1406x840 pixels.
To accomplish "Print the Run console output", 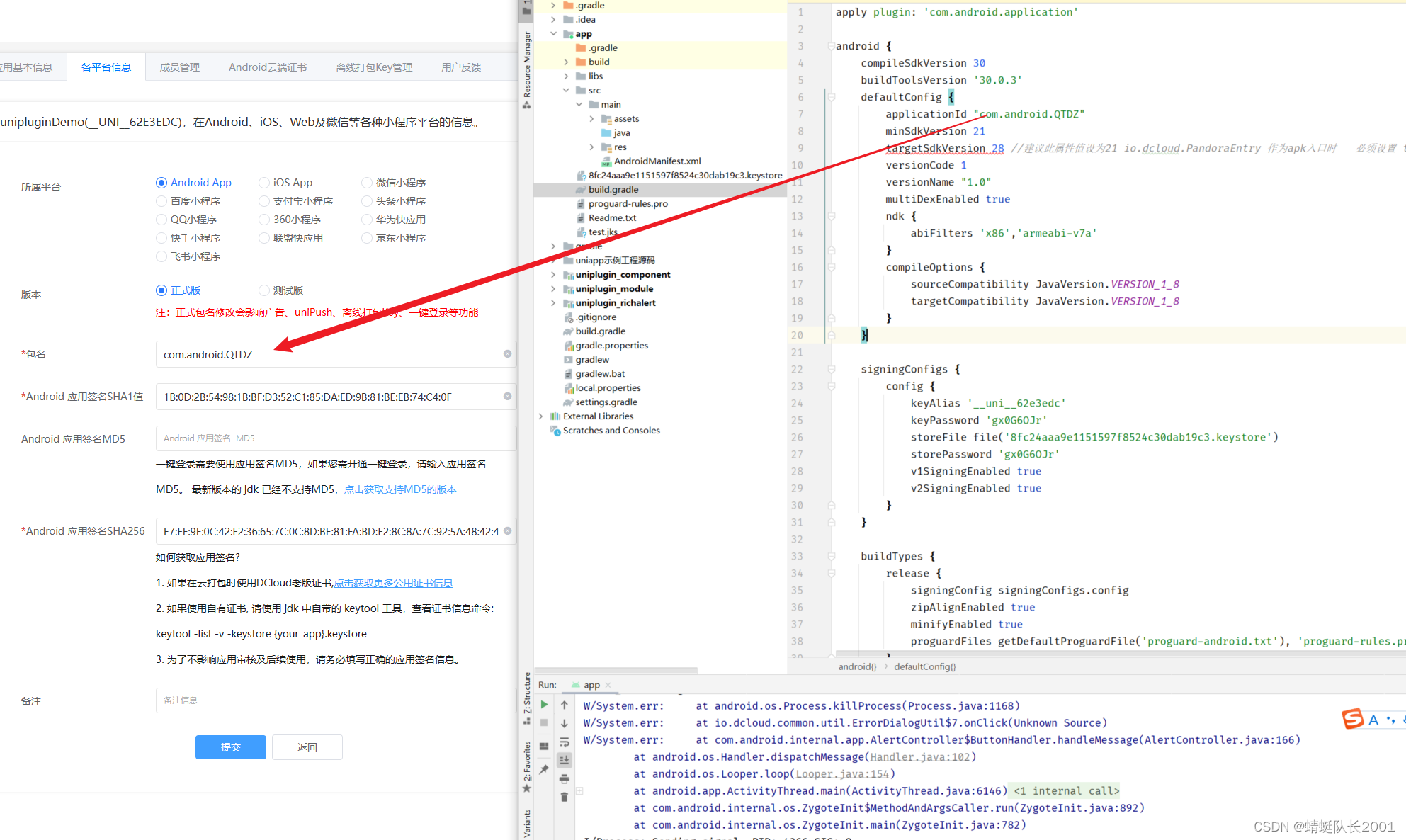I will (x=565, y=778).
